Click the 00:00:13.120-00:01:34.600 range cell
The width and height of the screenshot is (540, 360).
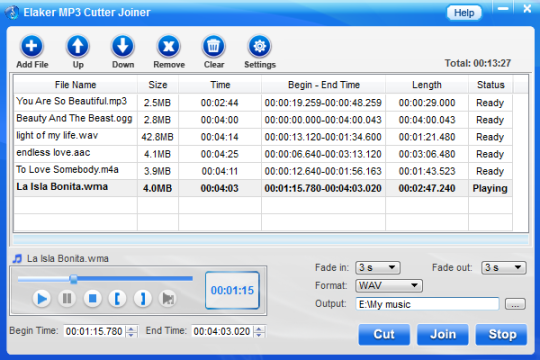[323, 137]
